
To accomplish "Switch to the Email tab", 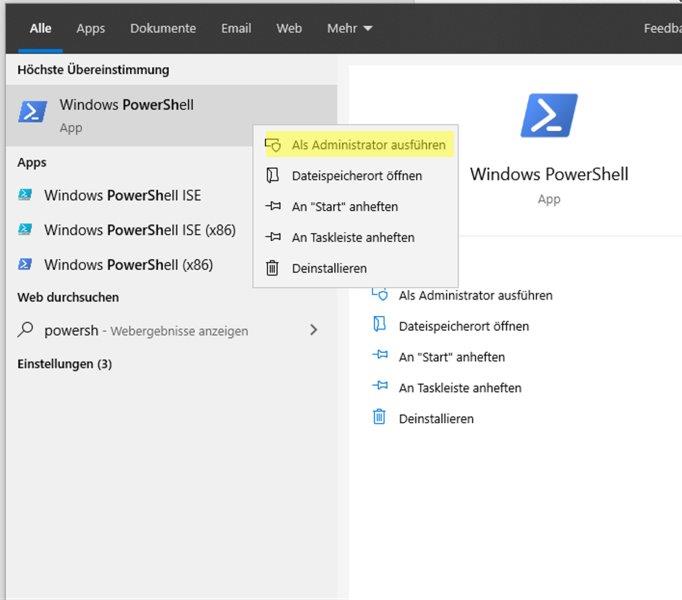I will coord(236,29).
